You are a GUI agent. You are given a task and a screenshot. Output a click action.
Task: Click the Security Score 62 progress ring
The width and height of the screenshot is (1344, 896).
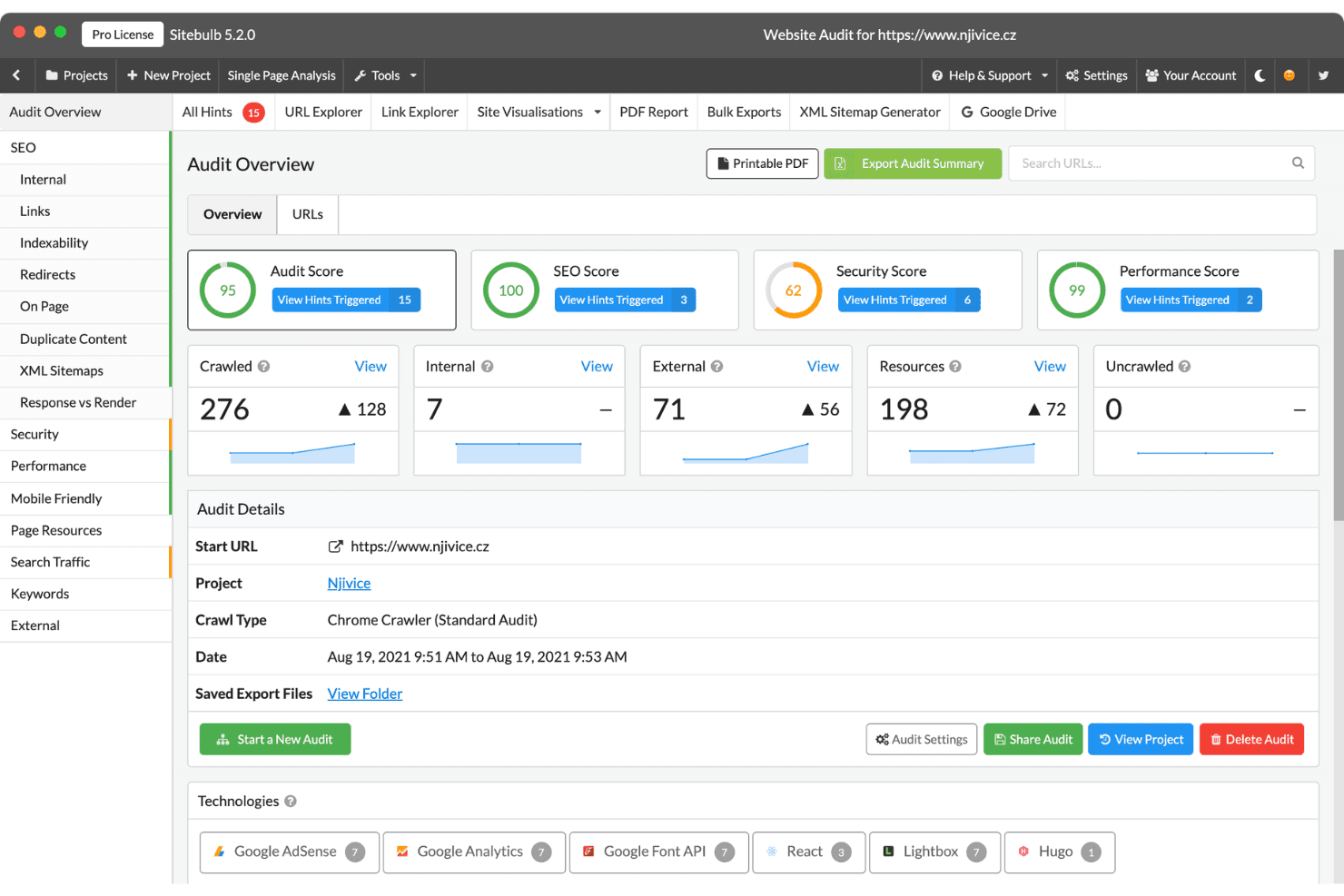pos(794,290)
